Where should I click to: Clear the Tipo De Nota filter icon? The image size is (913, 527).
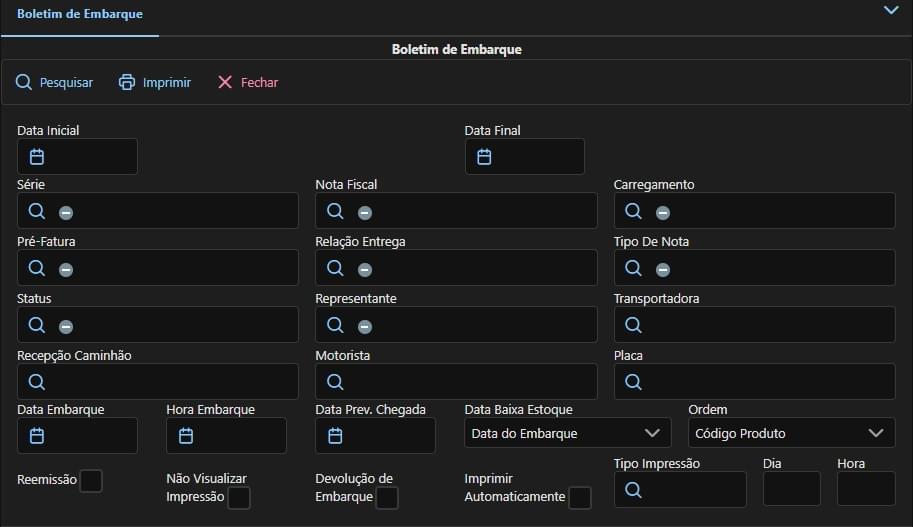click(663, 269)
